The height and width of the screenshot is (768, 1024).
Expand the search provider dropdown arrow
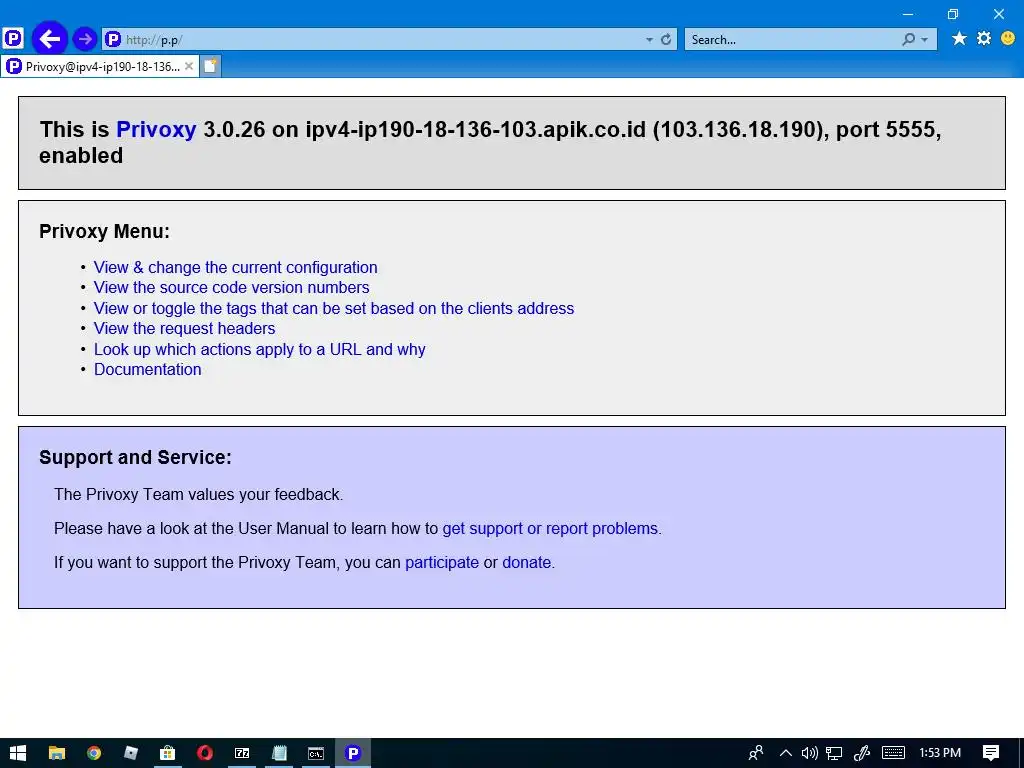tap(924, 40)
